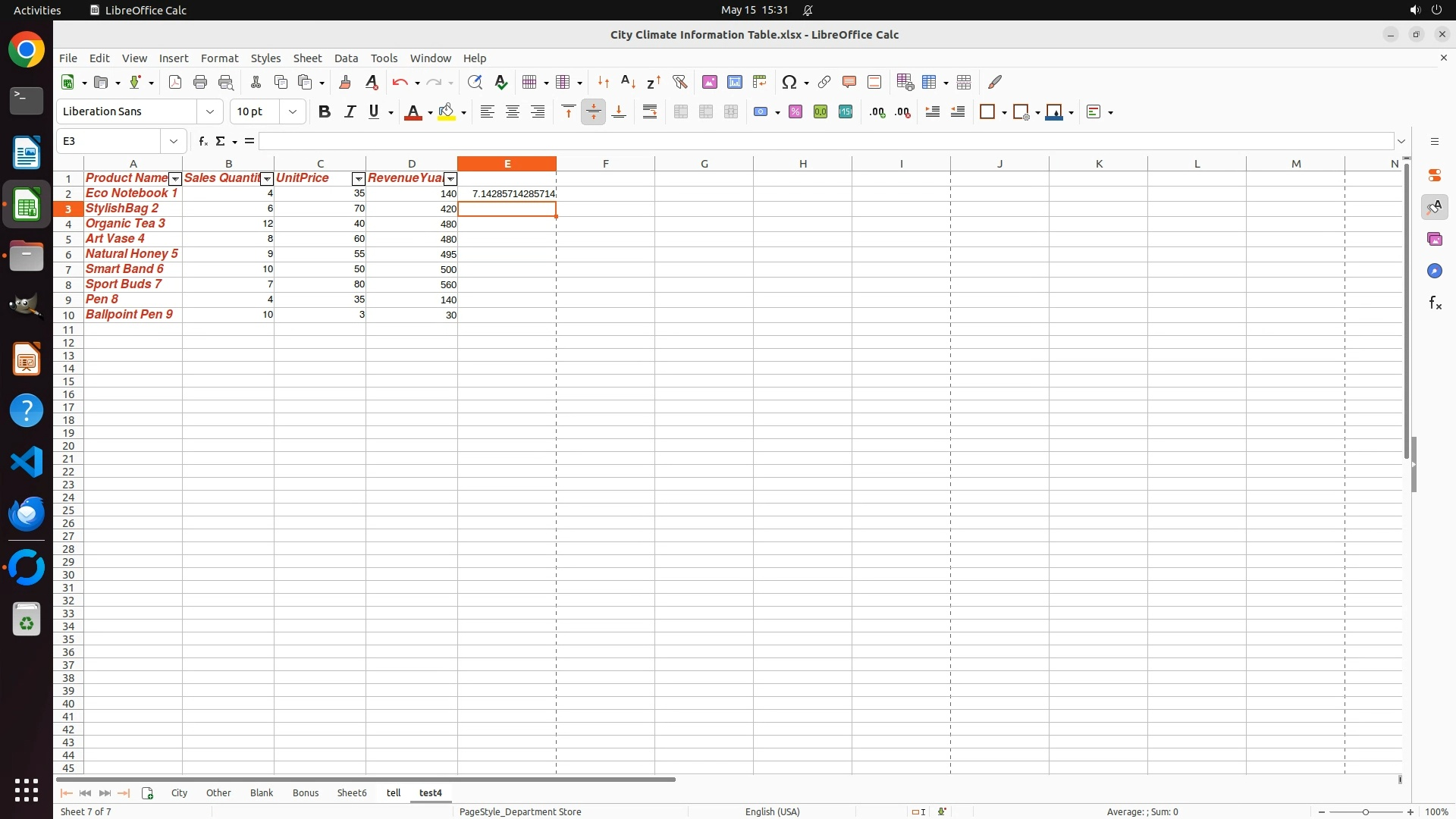Click the English (USA) language status field
1456x819 pixels.
point(772,811)
